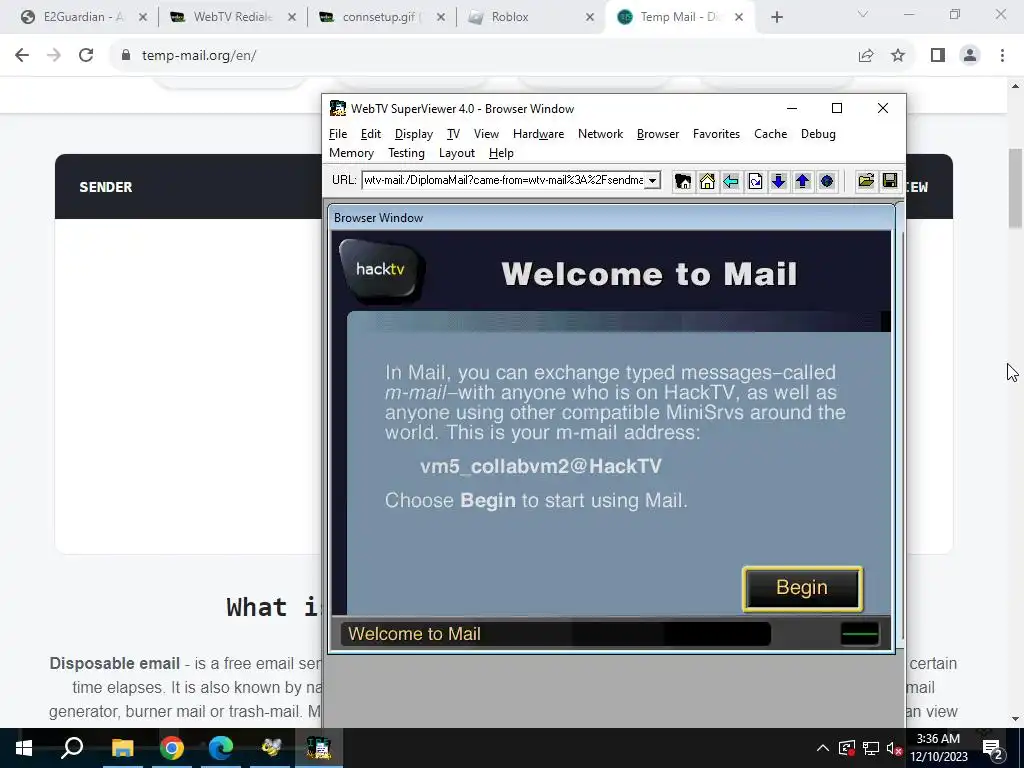
Task: Open the Help menu in SuperViewer
Action: click(x=501, y=153)
